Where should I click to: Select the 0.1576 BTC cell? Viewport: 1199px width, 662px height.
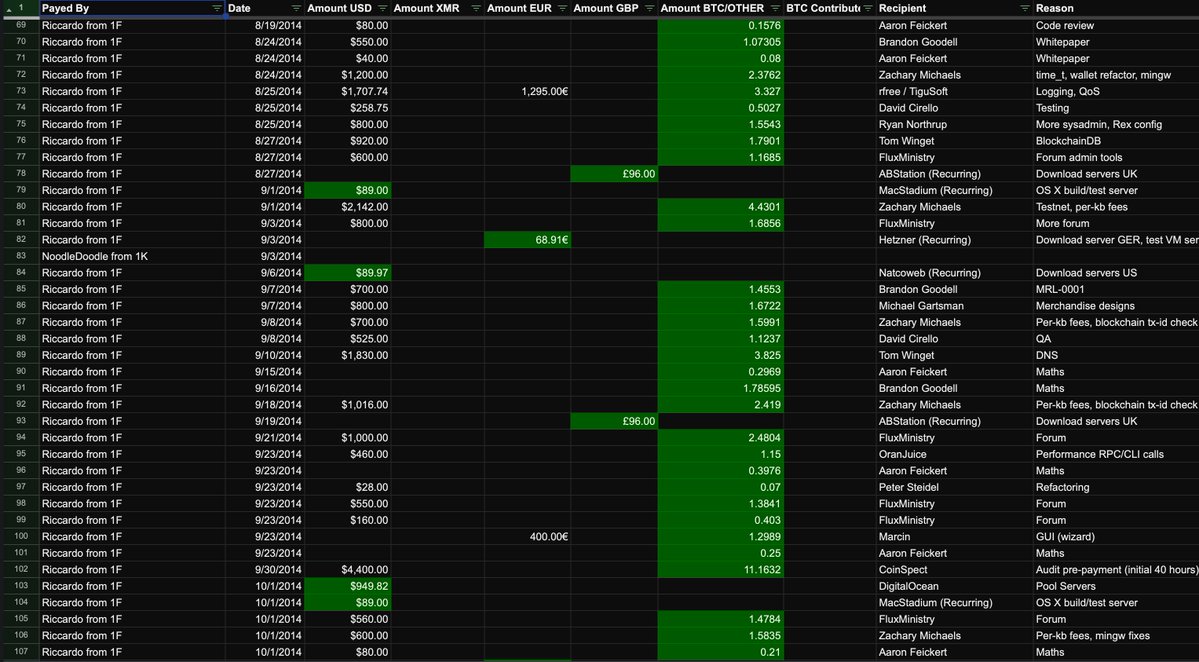point(720,25)
